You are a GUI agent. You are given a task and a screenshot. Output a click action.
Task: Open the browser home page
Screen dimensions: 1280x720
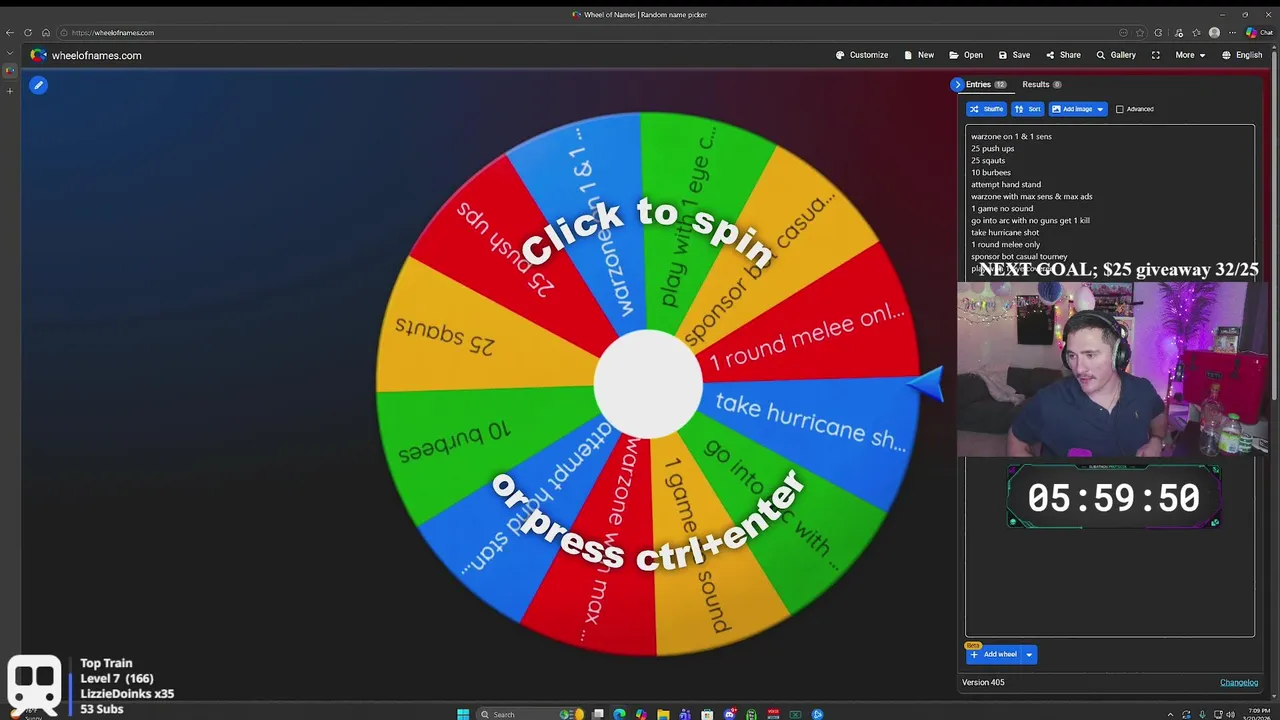pos(46,32)
